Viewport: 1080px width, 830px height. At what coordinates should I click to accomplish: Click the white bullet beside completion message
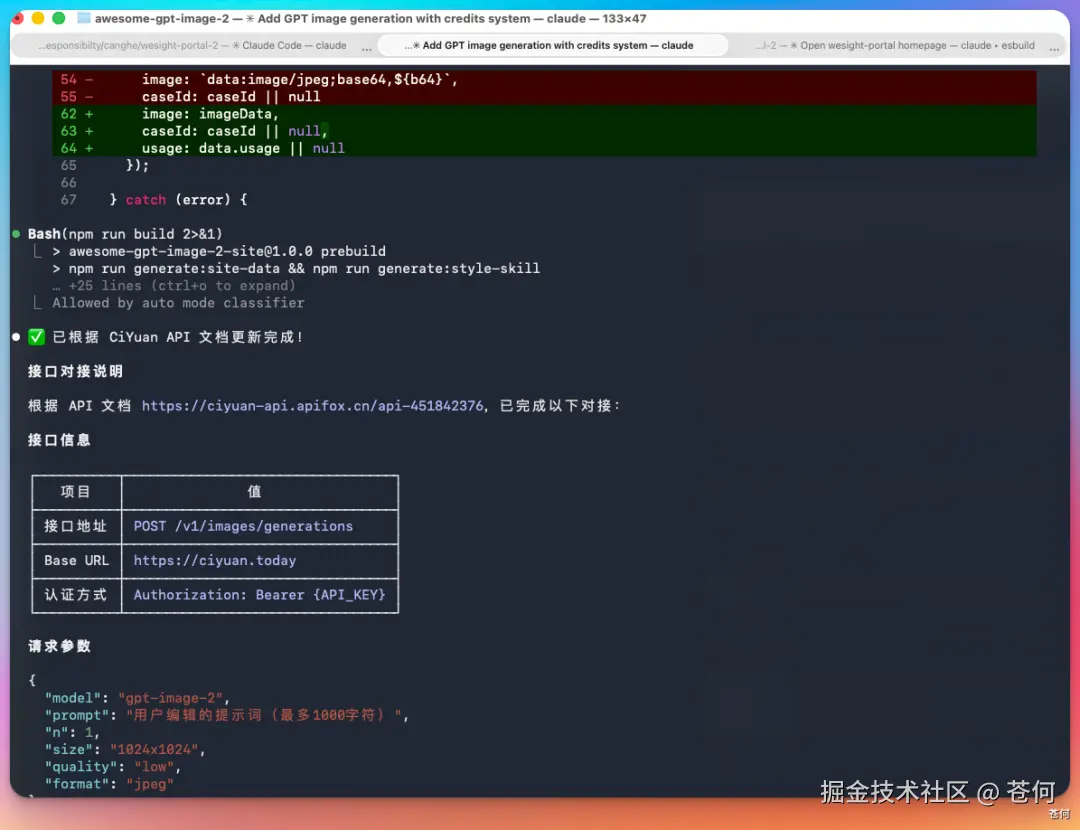pos(16,337)
